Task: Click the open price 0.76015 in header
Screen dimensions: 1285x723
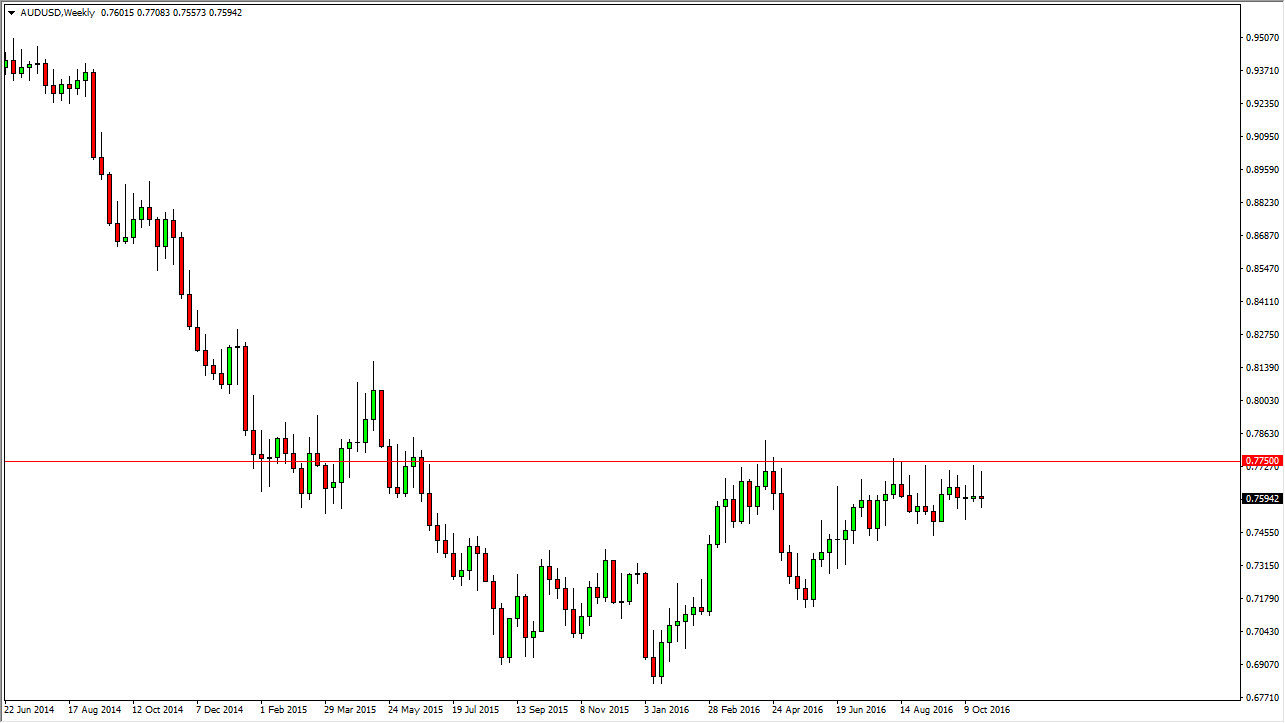Action: coord(116,12)
